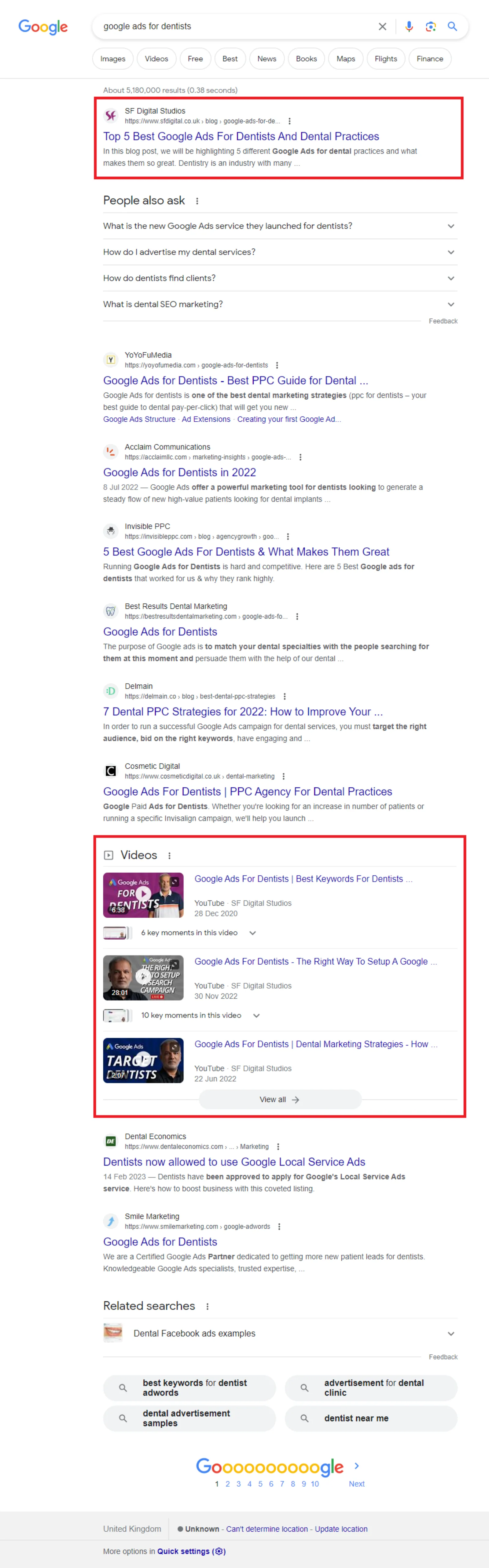Open search by image camera icon
Viewport: 489px width, 1568px height.
tap(431, 26)
